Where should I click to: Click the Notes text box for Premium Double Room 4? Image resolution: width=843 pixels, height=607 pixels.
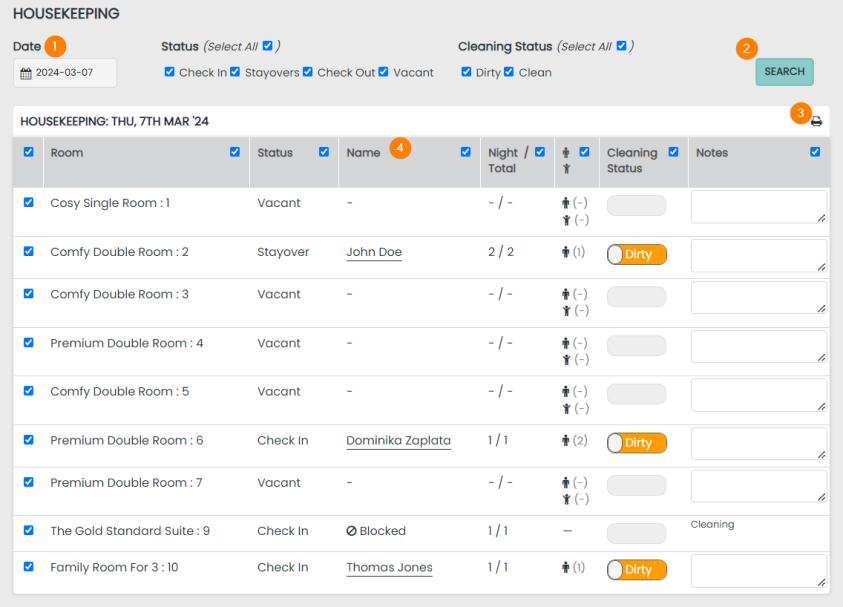tap(758, 346)
